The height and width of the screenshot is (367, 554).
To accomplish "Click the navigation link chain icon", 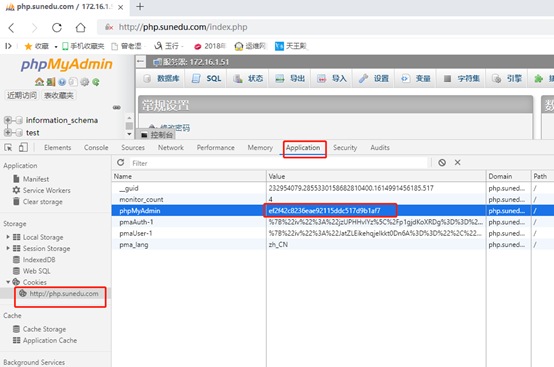I will coord(117,107).
